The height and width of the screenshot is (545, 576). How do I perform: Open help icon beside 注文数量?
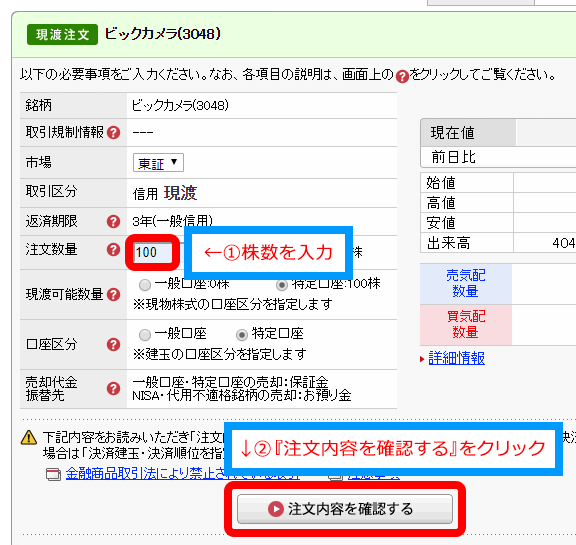coord(114,250)
